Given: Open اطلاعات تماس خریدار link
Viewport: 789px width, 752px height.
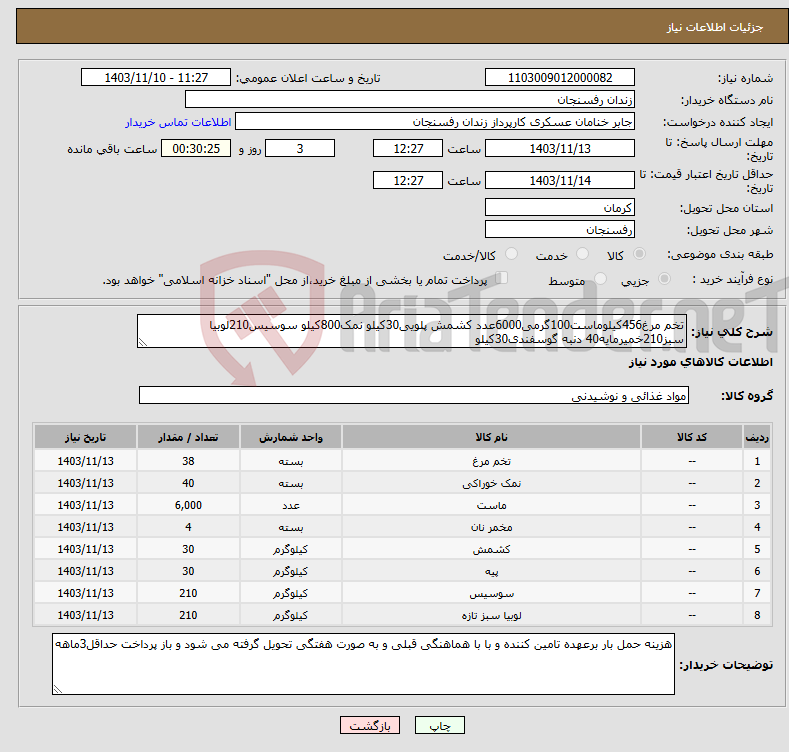Looking at the screenshot, I should 178,122.
